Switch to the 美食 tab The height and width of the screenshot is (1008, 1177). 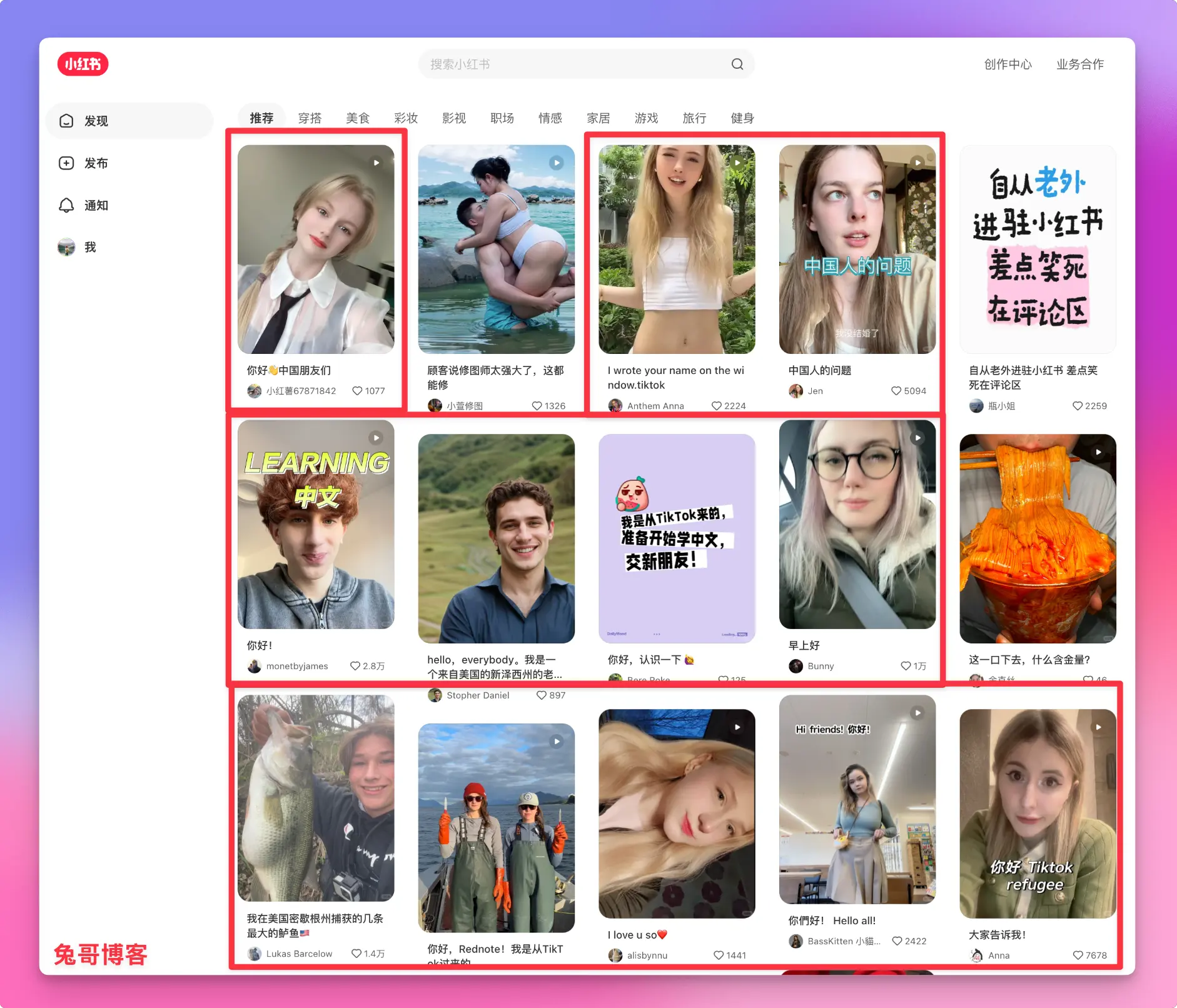358,118
